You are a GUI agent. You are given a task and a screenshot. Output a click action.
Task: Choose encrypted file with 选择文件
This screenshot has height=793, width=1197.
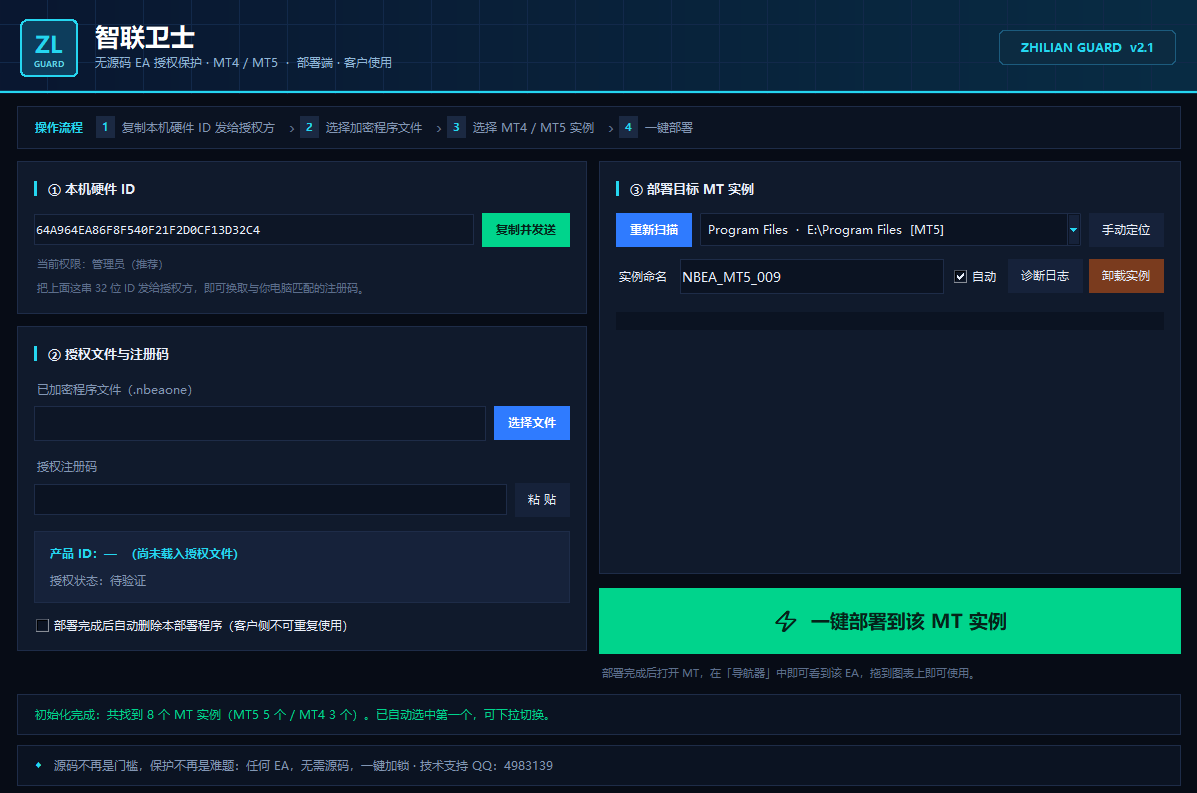(532, 423)
